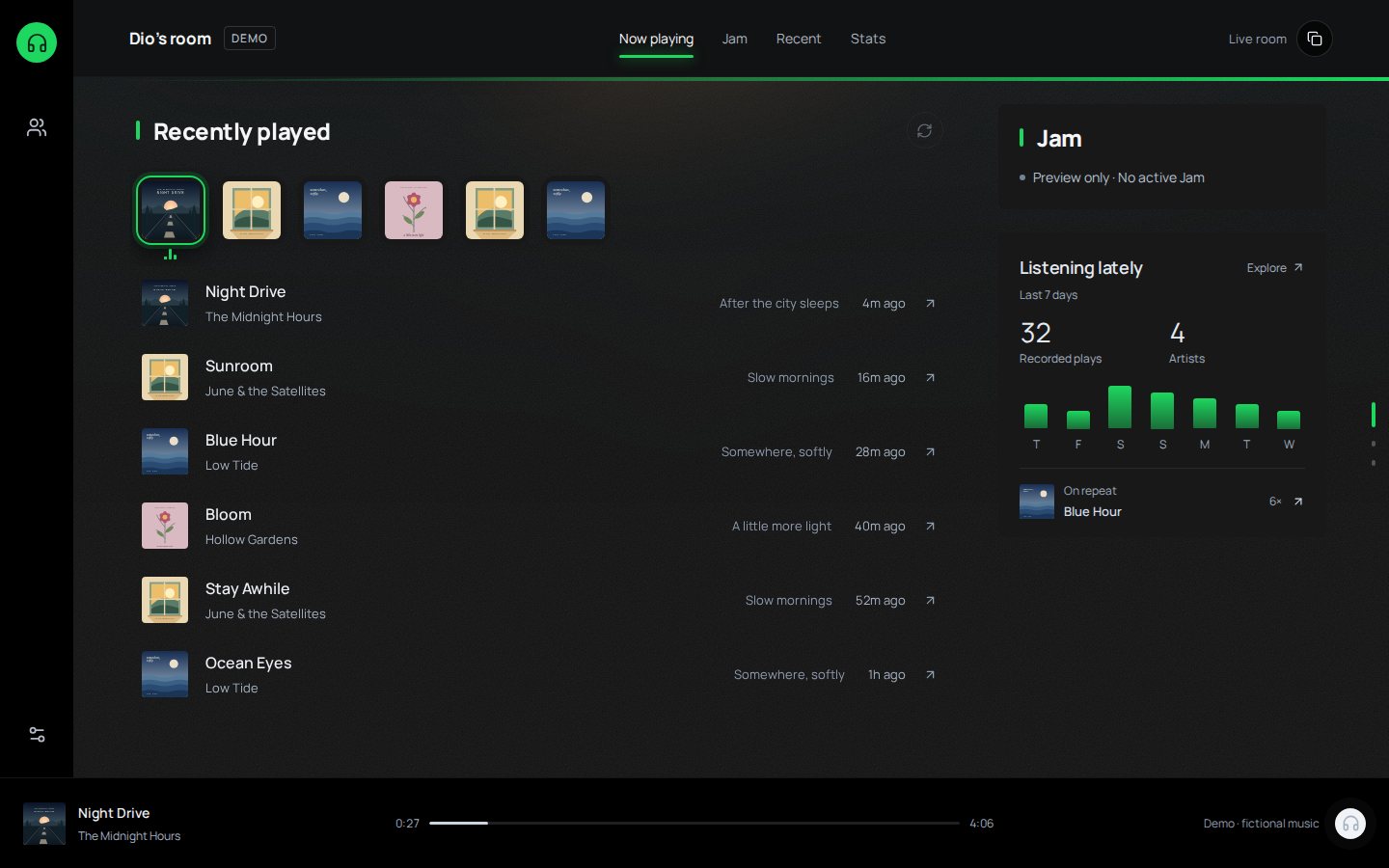This screenshot has width=1389, height=868.
Task: Click the Night Drive cover in player bar
Action: (44, 824)
